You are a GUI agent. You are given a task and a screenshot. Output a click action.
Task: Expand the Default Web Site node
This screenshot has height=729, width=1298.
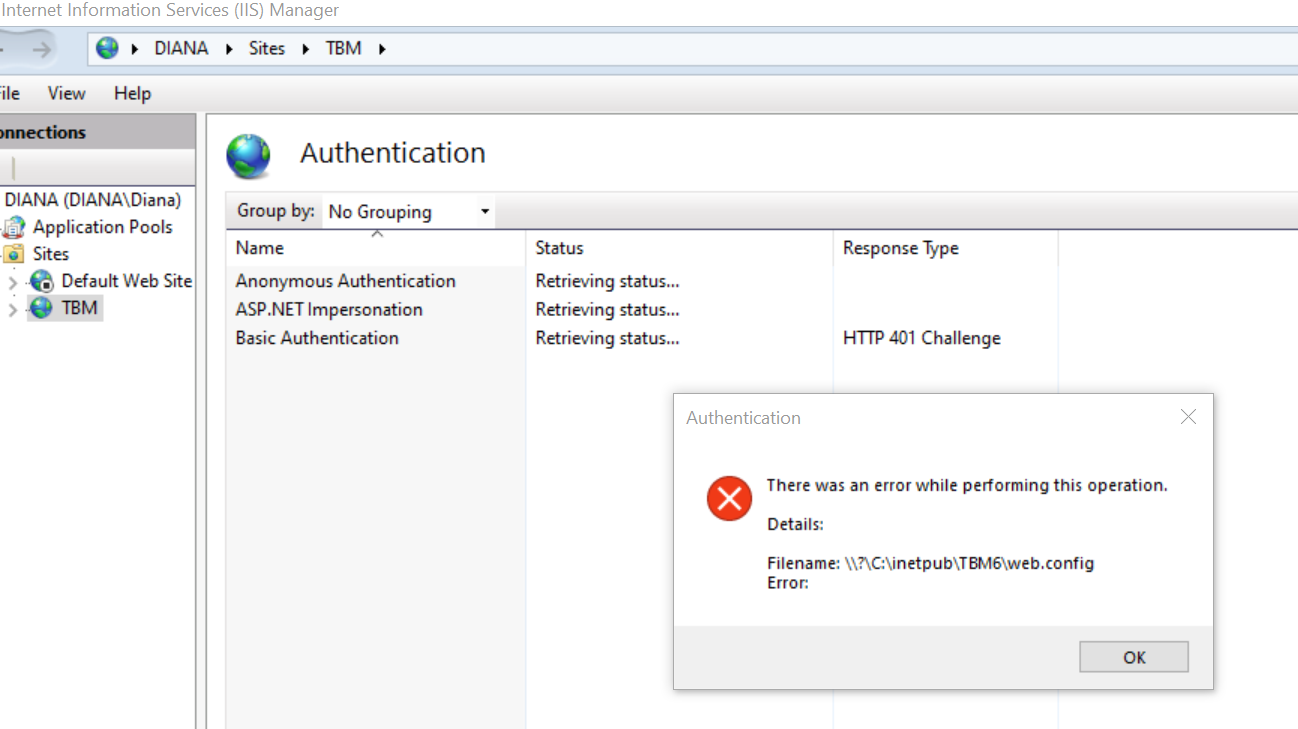(12, 282)
